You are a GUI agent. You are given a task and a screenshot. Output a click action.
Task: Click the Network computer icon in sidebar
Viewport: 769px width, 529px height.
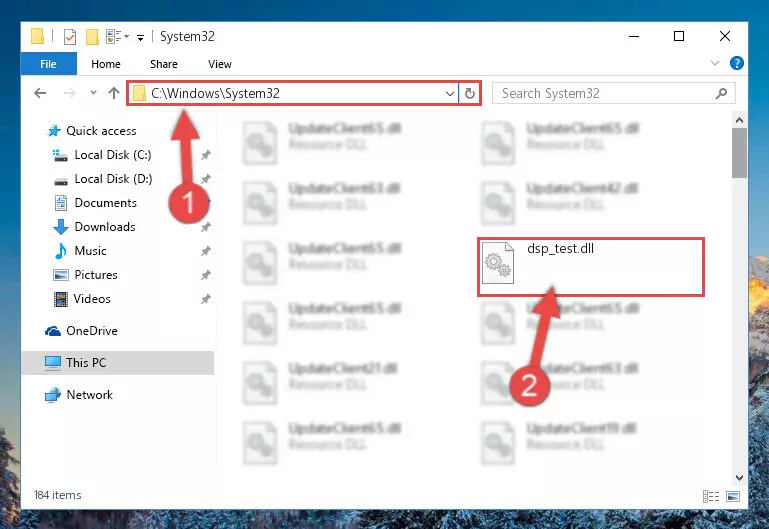coord(53,395)
